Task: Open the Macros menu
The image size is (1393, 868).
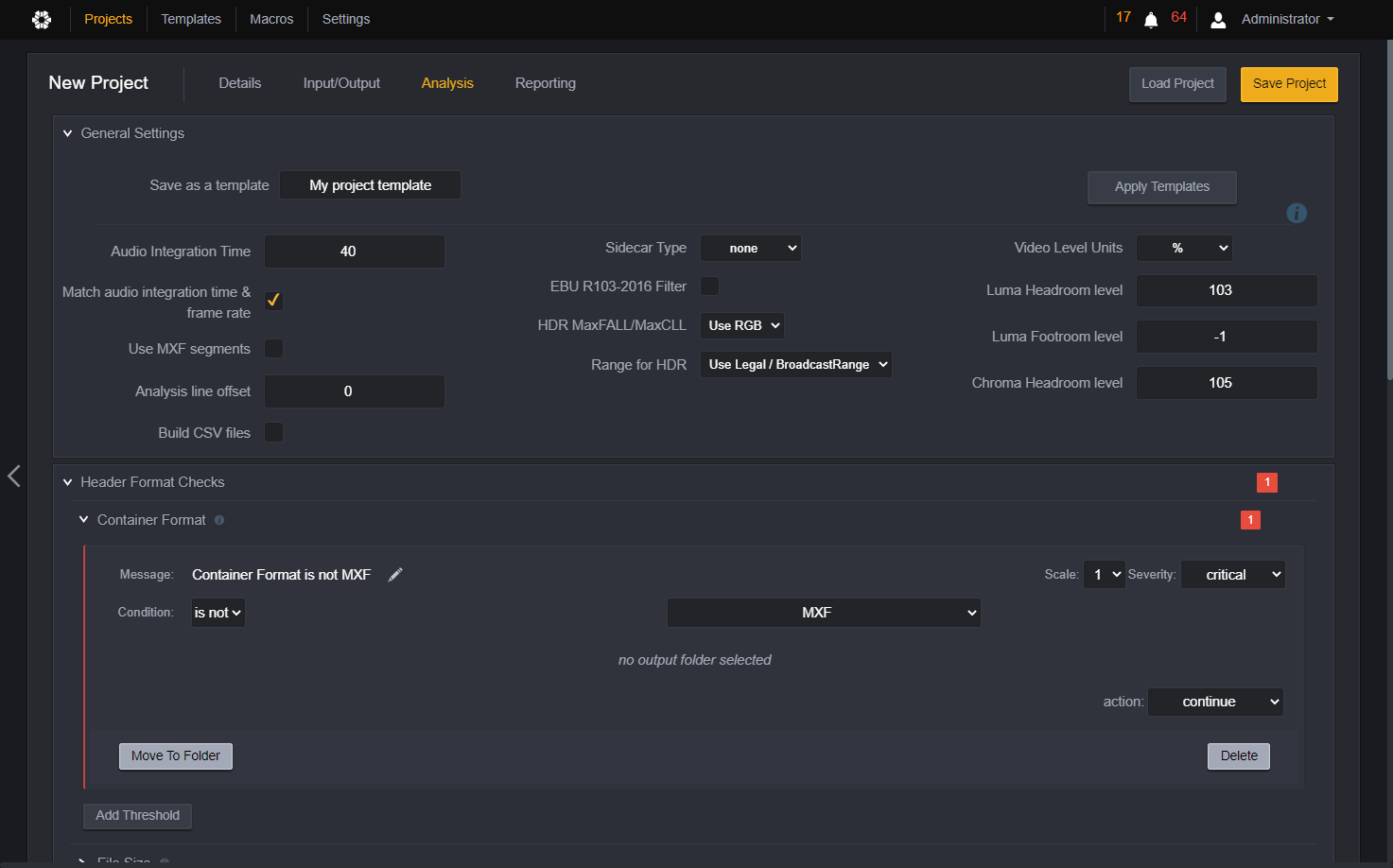Action: click(271, 20)
